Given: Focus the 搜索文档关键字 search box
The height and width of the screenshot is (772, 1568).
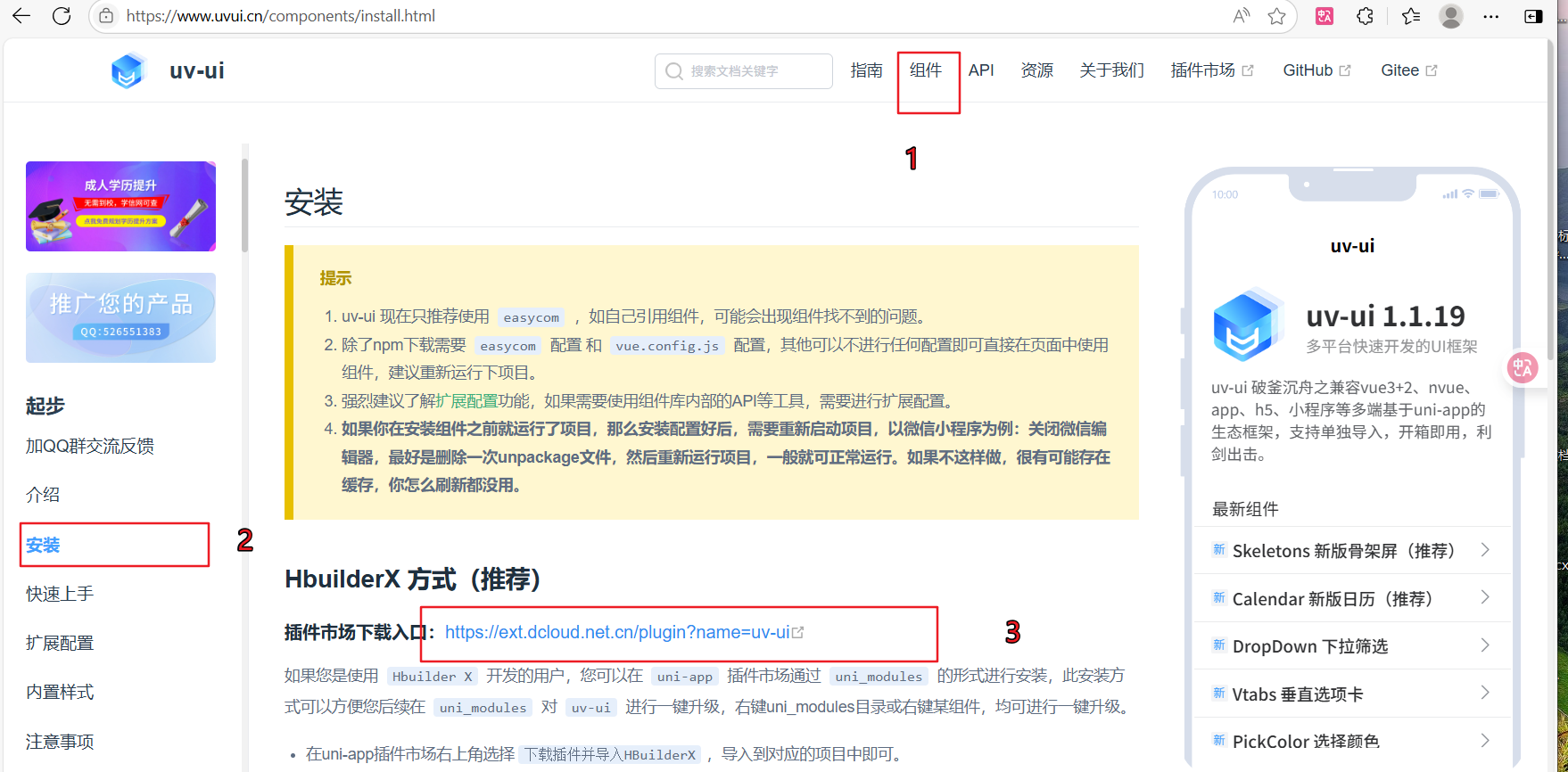Looking at the screenshot, I should pos(744,71).
